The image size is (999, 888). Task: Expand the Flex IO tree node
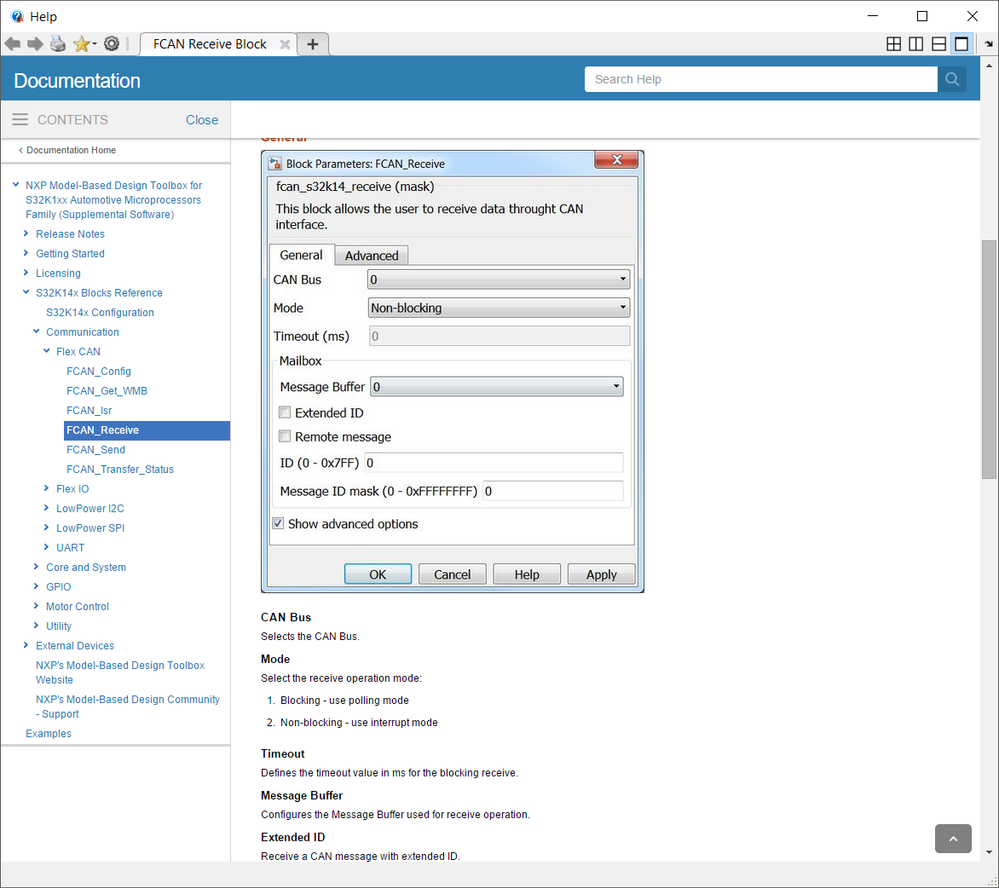click(47, 489)
